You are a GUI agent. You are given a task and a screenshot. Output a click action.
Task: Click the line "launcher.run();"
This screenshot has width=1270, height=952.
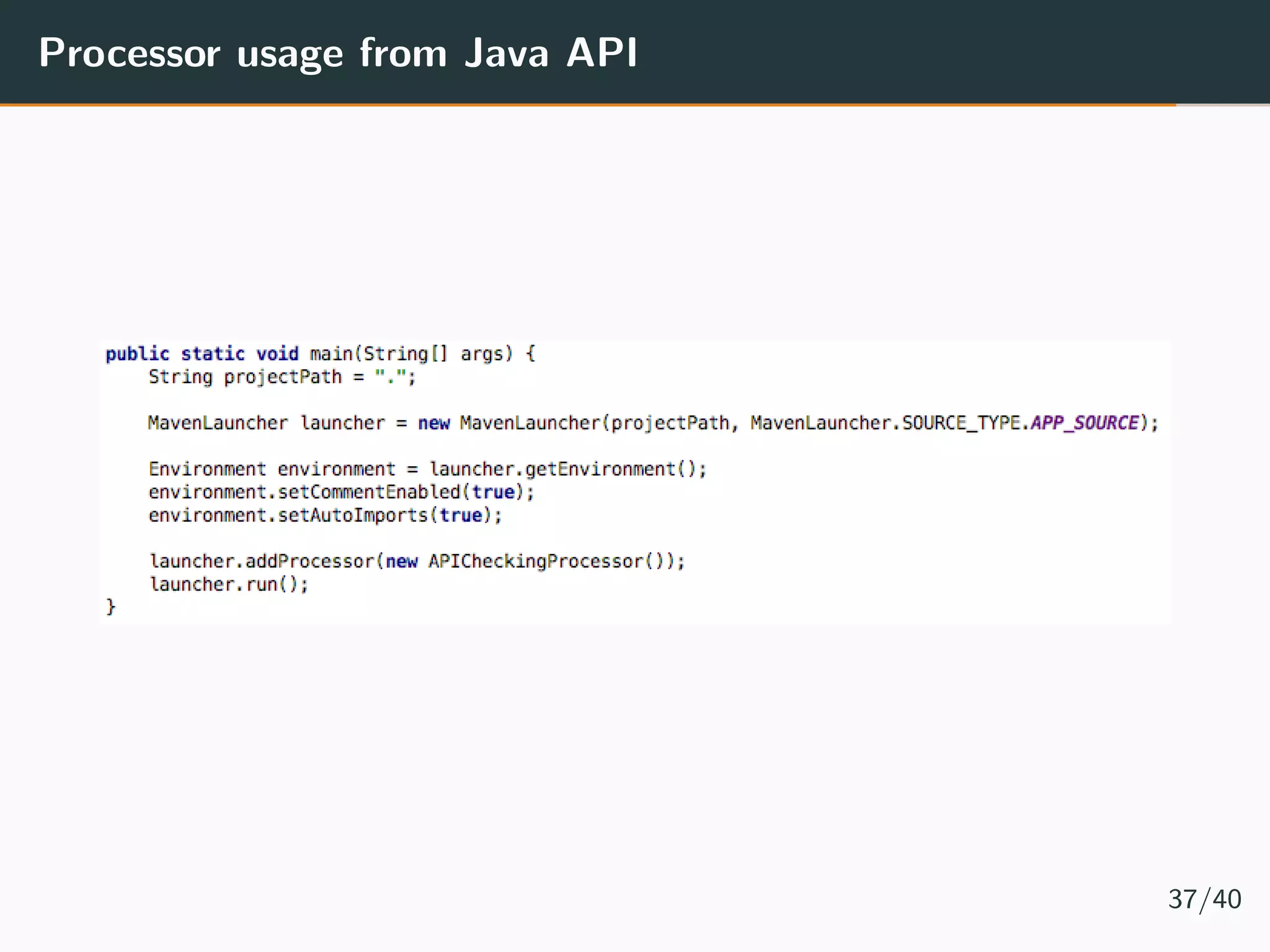click(x=228, y=584)
